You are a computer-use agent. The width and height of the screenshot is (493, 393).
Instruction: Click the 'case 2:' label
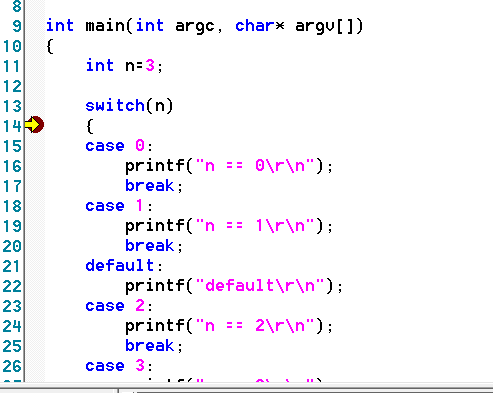pos(119,306)
